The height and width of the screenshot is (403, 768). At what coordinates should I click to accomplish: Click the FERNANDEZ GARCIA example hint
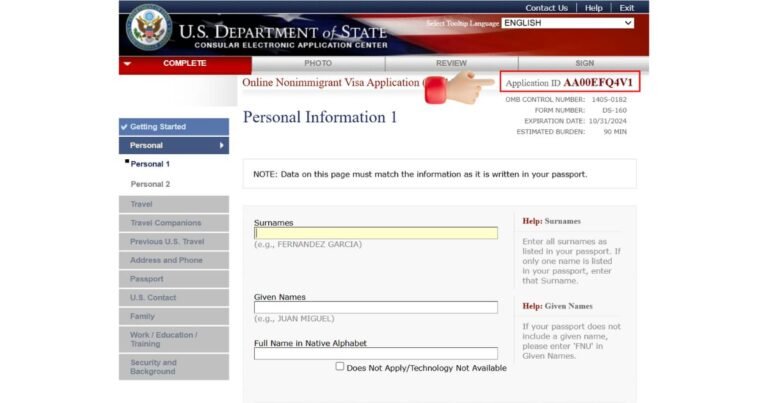tap(308, 244)
